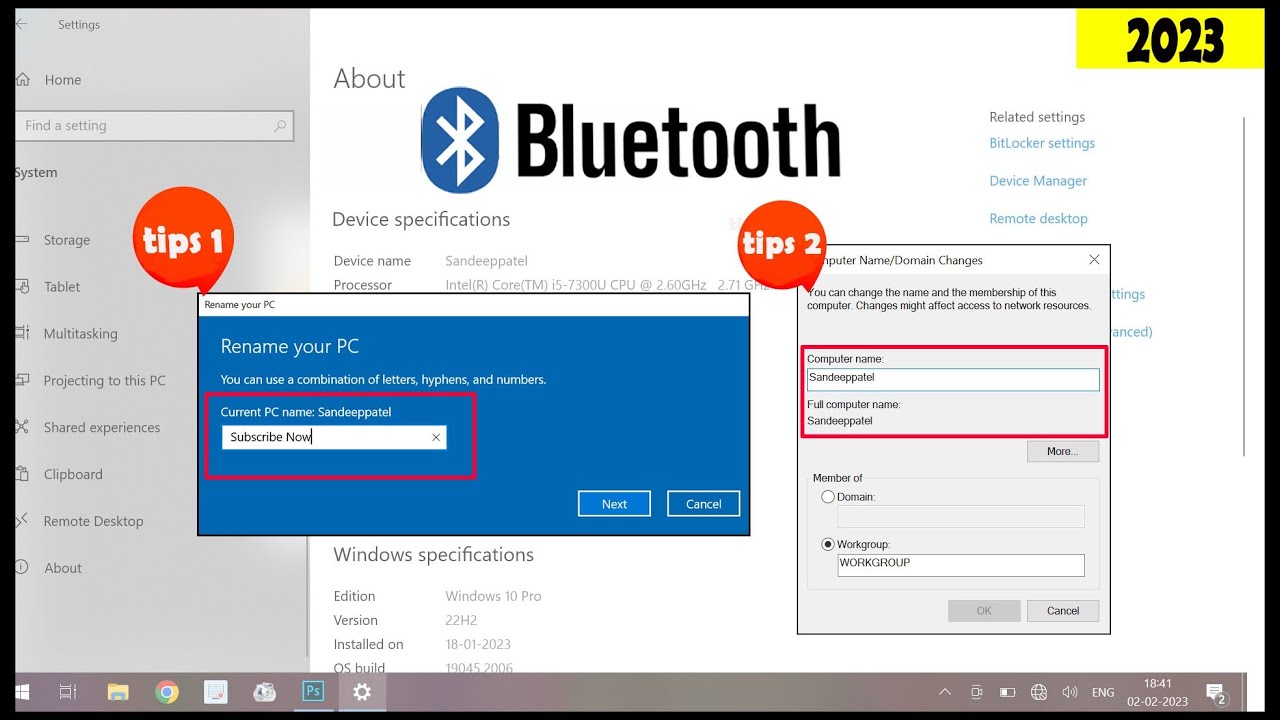Open the Windows Start menu
1280x720 pixels.
point(21,692)
